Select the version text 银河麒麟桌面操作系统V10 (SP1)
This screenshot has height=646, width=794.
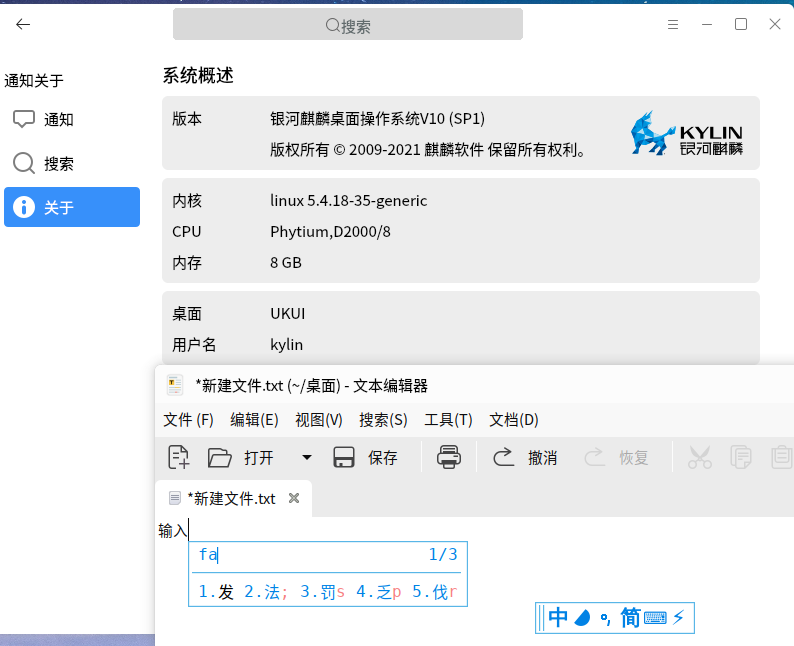377,118
